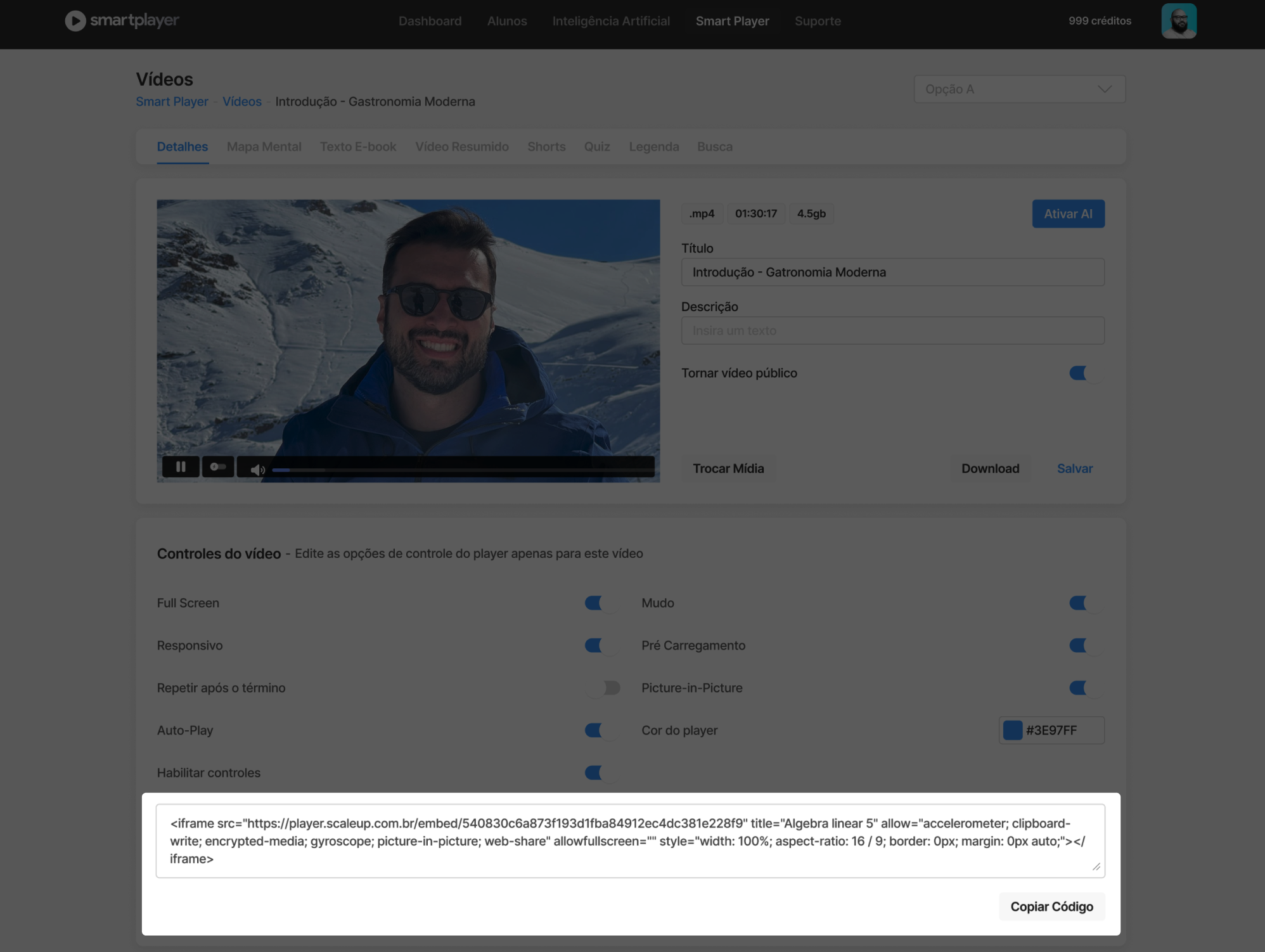Click the textarea resize handle

1096,866
